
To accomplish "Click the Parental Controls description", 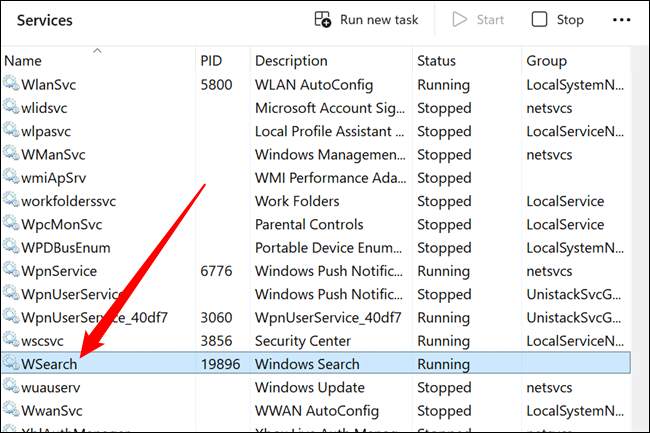I will click(x=309, y=225).
